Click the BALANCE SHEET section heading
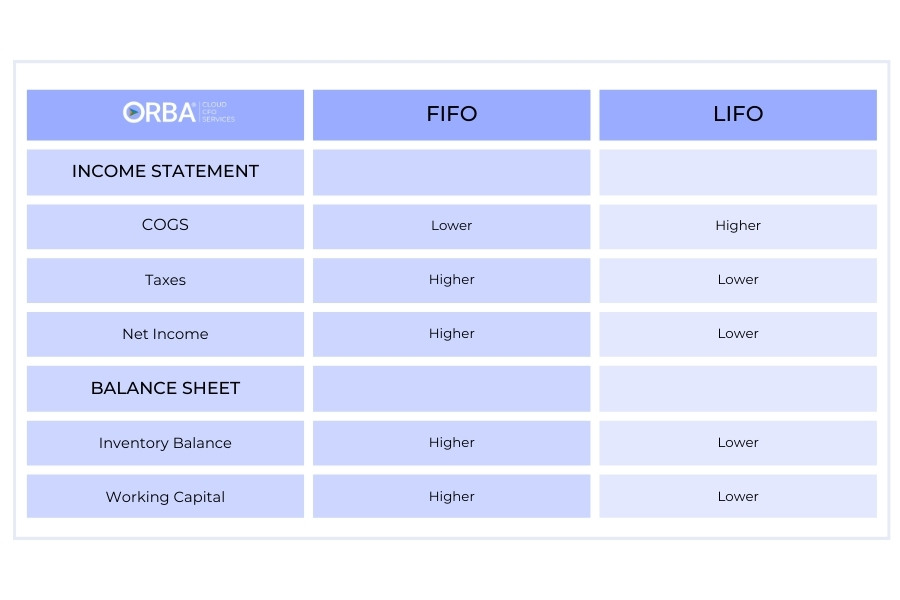900x600 pixels. [x=165, y=388]
